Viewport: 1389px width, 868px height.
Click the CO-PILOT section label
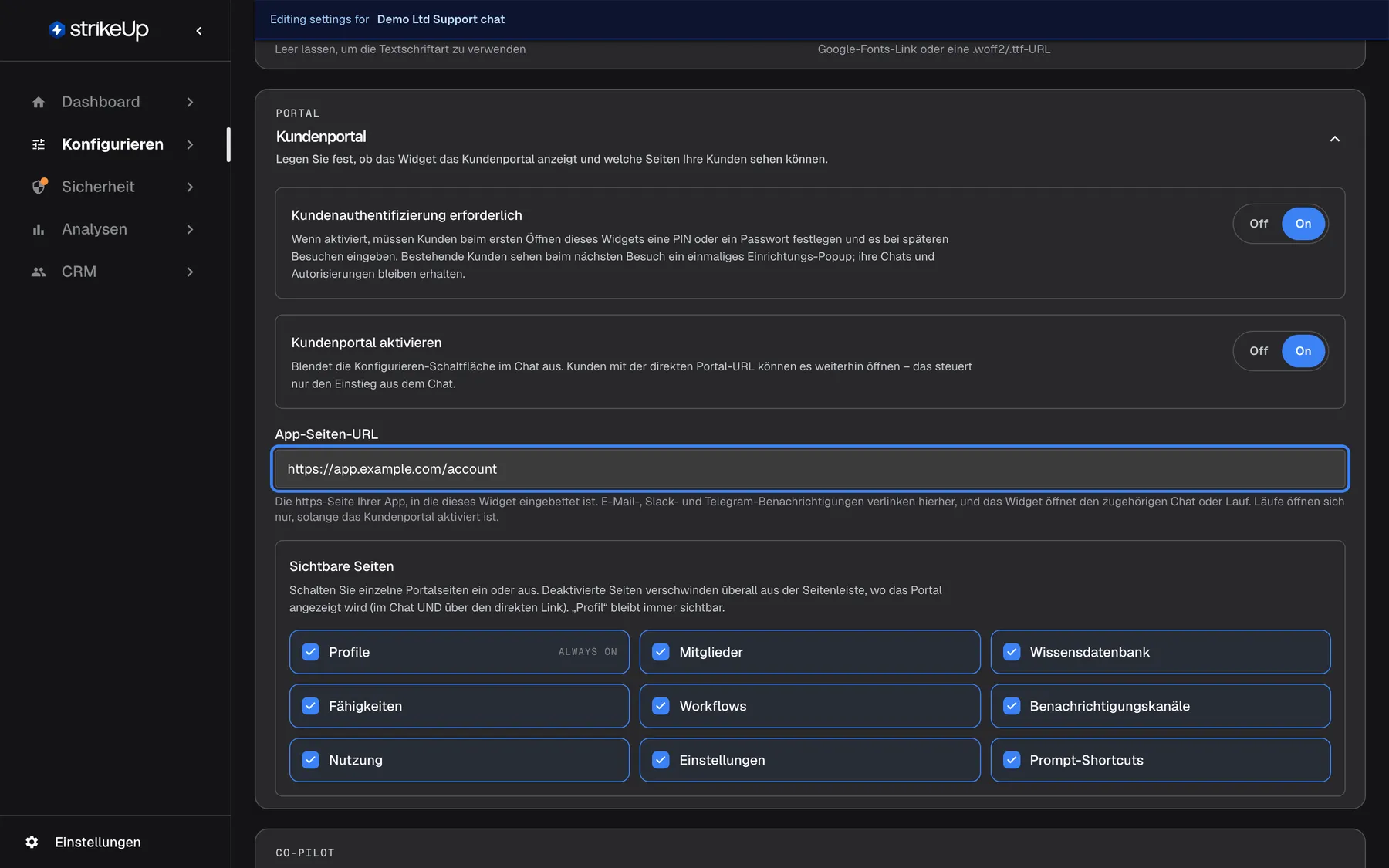pos(305,853)
